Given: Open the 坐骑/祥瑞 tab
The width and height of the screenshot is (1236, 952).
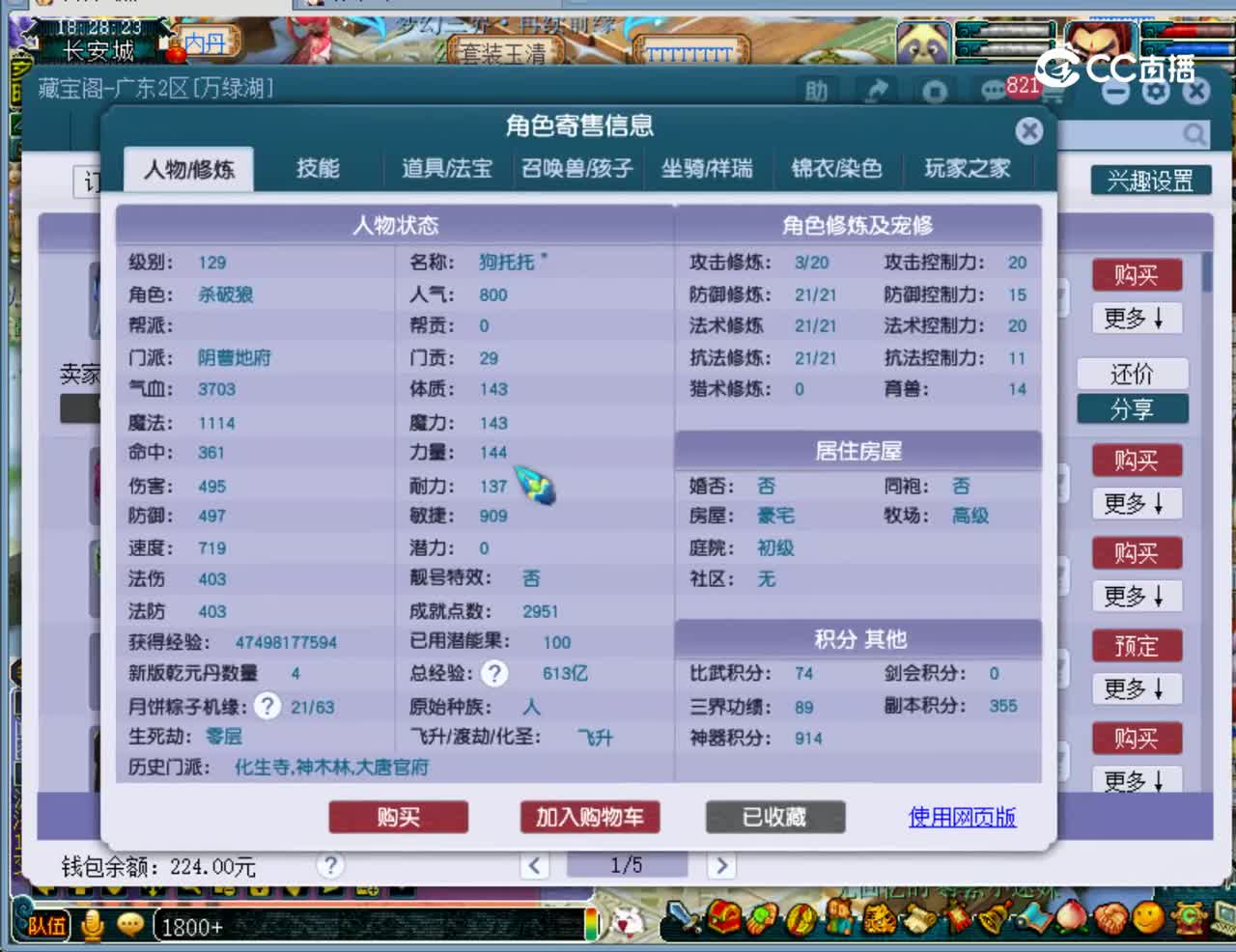Looking at the screenshot, I should coord(707,168).
